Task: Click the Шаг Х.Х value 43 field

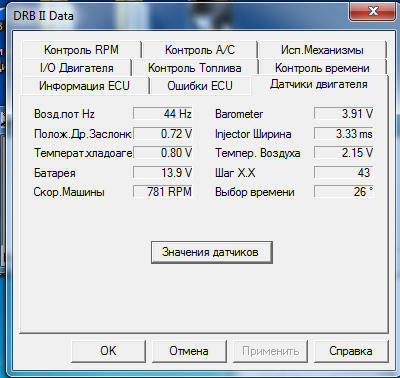Action: [344, 173]
